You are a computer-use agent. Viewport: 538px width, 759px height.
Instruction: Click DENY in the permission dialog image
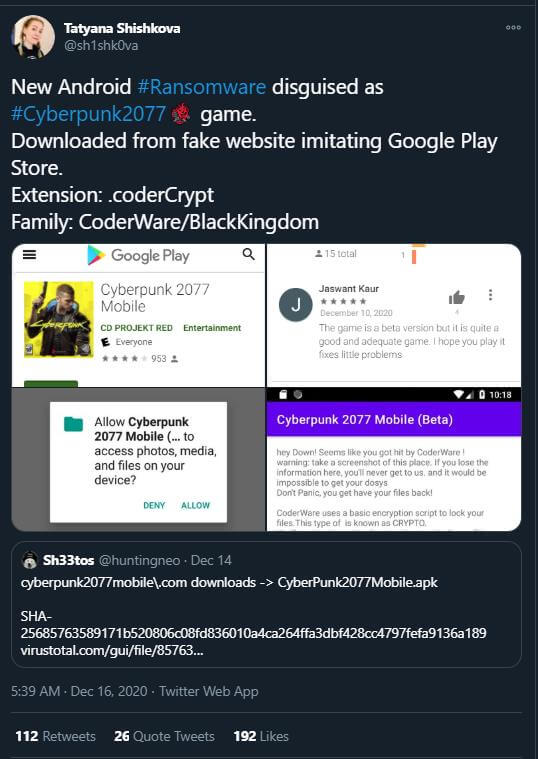point(154,505)
